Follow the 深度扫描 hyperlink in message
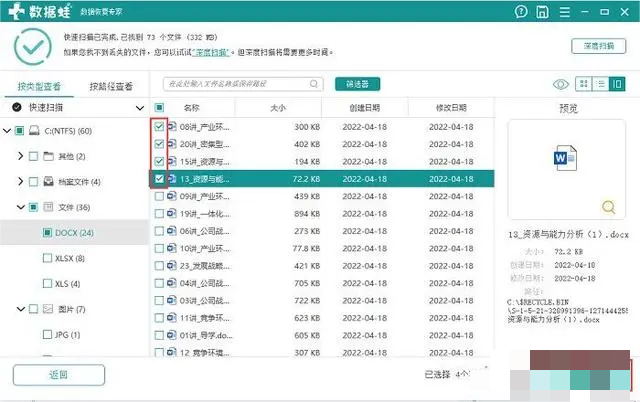The image size is (640, 402). (210, 52)
